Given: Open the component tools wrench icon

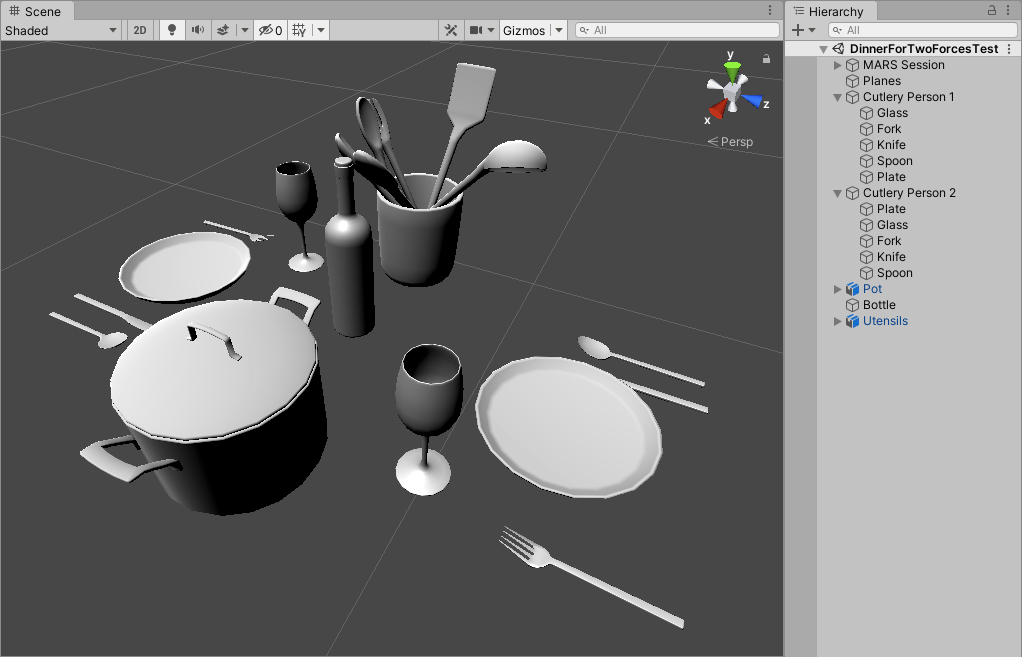Looking at the screenshot, I should 451,30.
